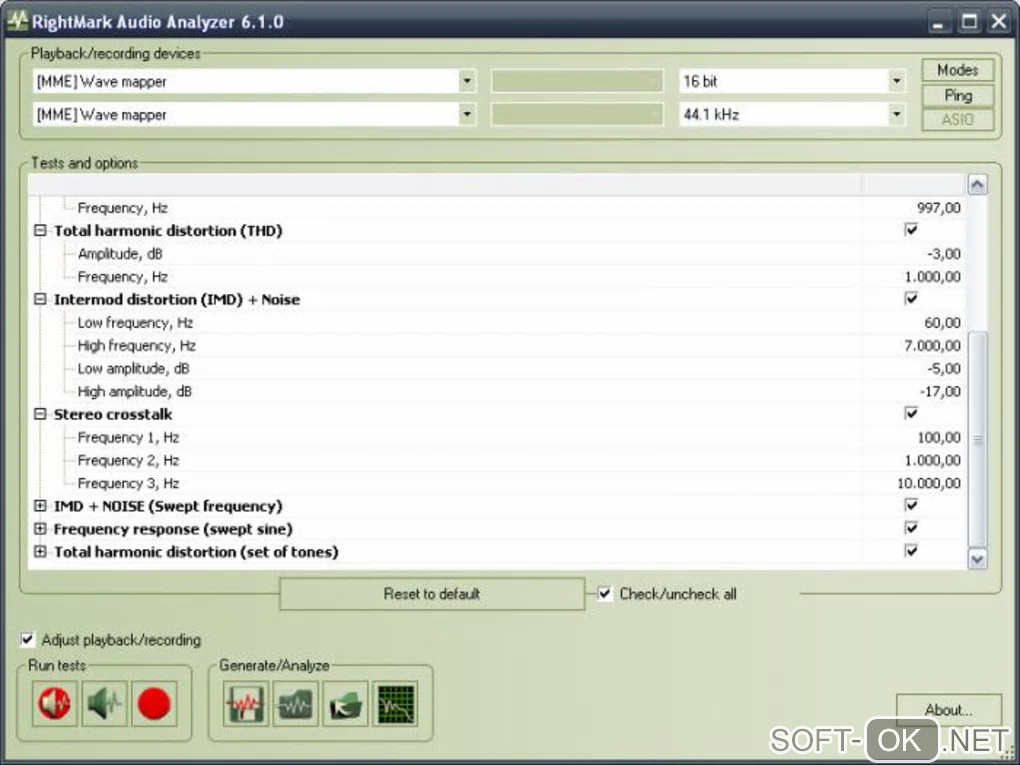Screen dimensions: 1020x765
Task: Select Amplitude, dB row label under THD
Action: click(120, 254)
